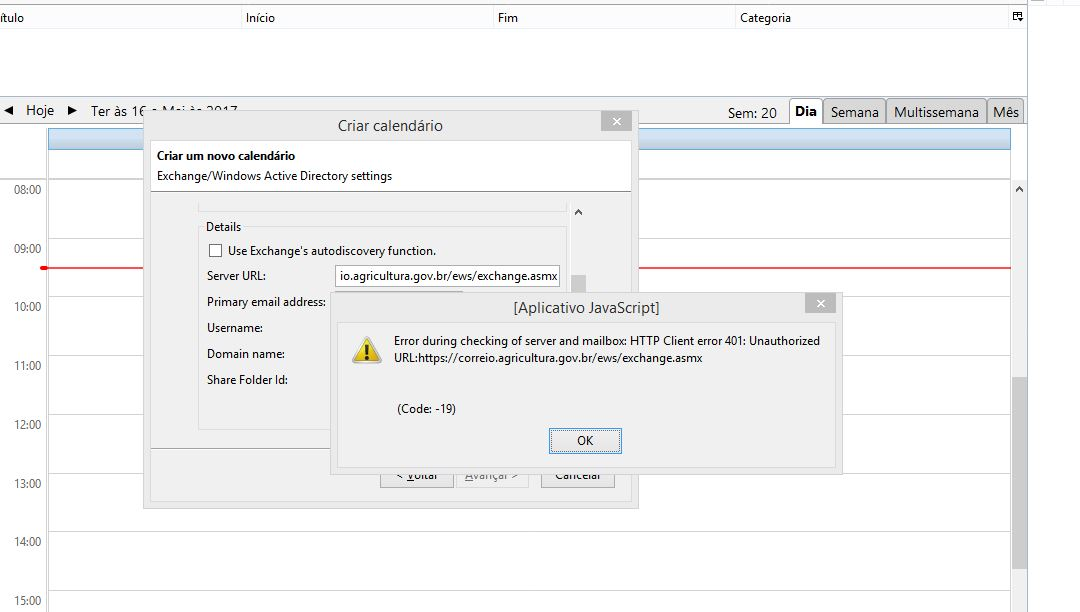Screen dimensions: 1080x612
Task: Click the error URL text line
Action: point(548,358)
